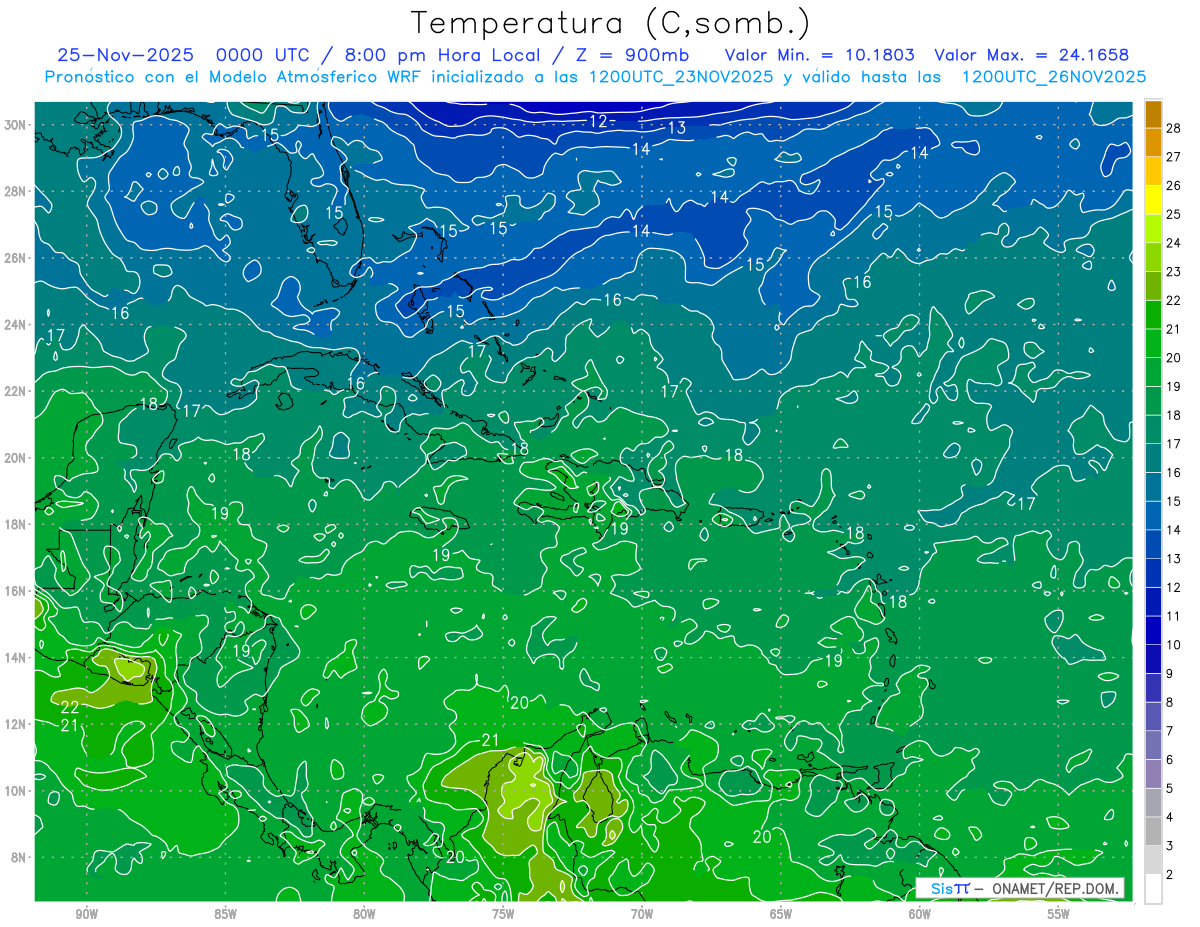1200x927 pixels.
Task: Click the valid-until time "1200UTC_26NOV2025"
Action: point(1053,77)
